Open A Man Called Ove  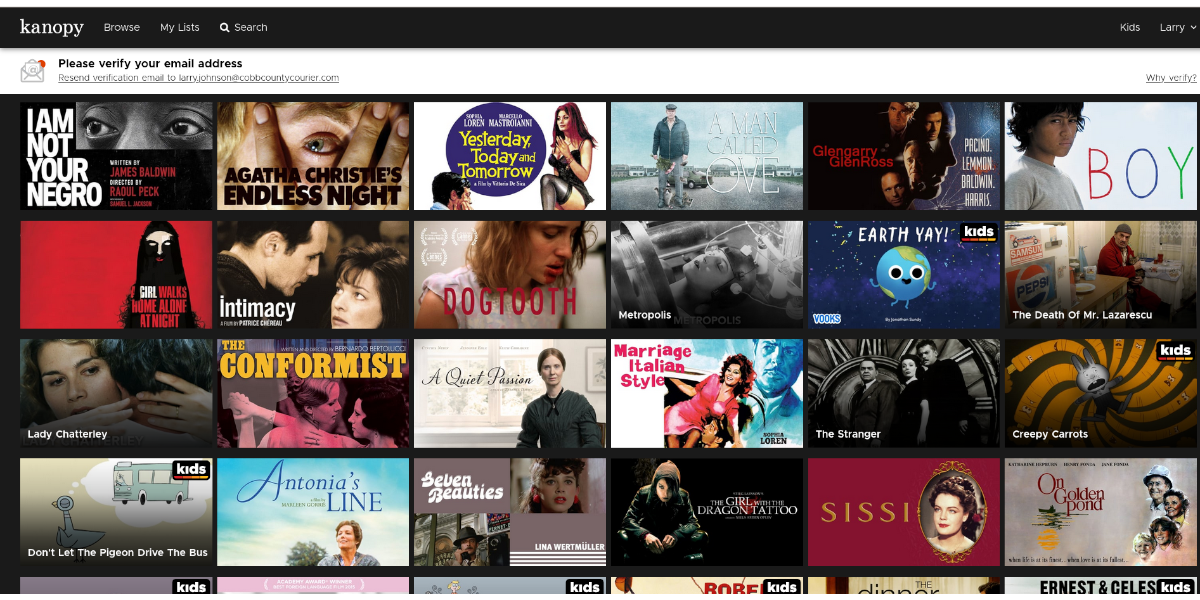click(x=707, y=155)
